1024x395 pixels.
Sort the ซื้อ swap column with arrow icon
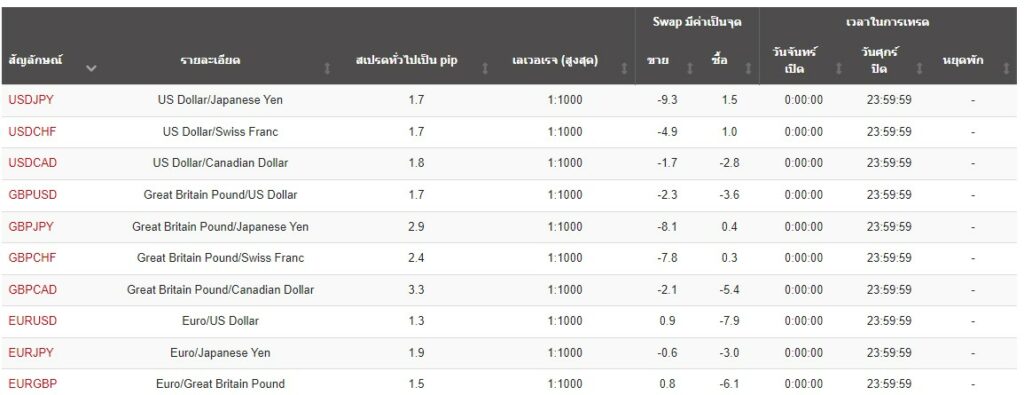tap(748, 67)
